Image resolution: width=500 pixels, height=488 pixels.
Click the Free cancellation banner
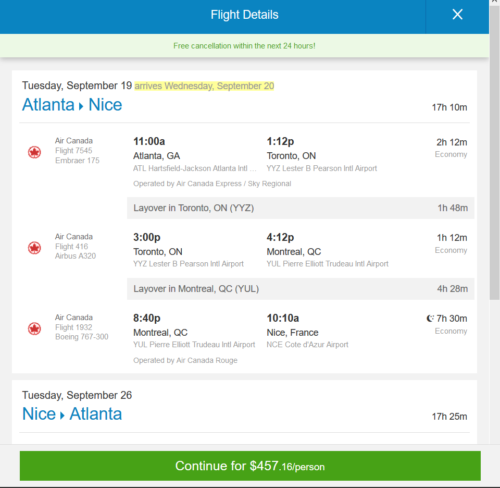tap(244, 46)
